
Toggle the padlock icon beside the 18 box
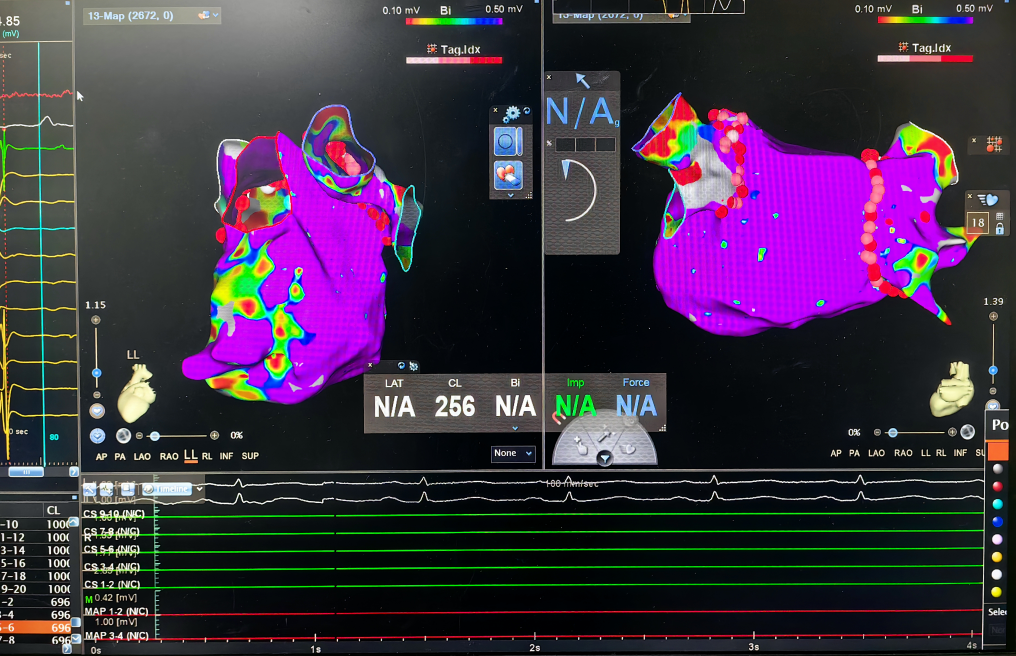pyautogui.click(x=999, y=229)
